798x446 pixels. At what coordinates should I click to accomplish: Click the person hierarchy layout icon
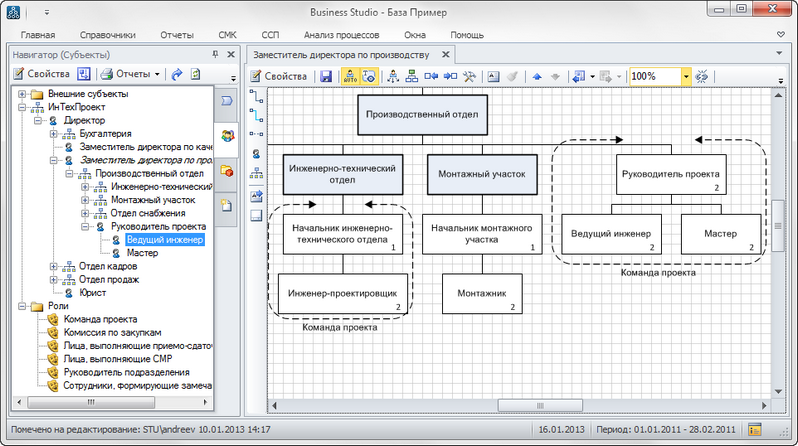(x=393, y=76)
